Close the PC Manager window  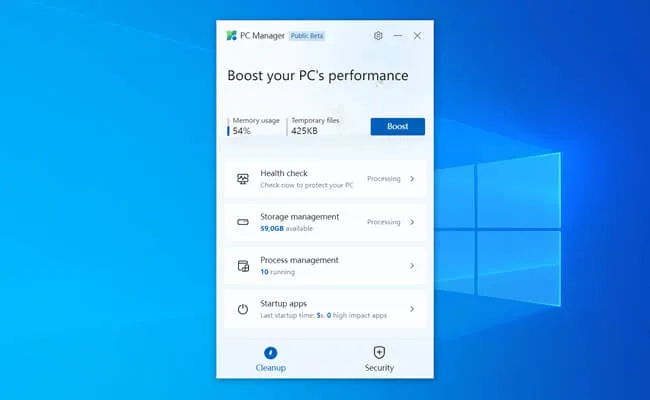point(417,36)
